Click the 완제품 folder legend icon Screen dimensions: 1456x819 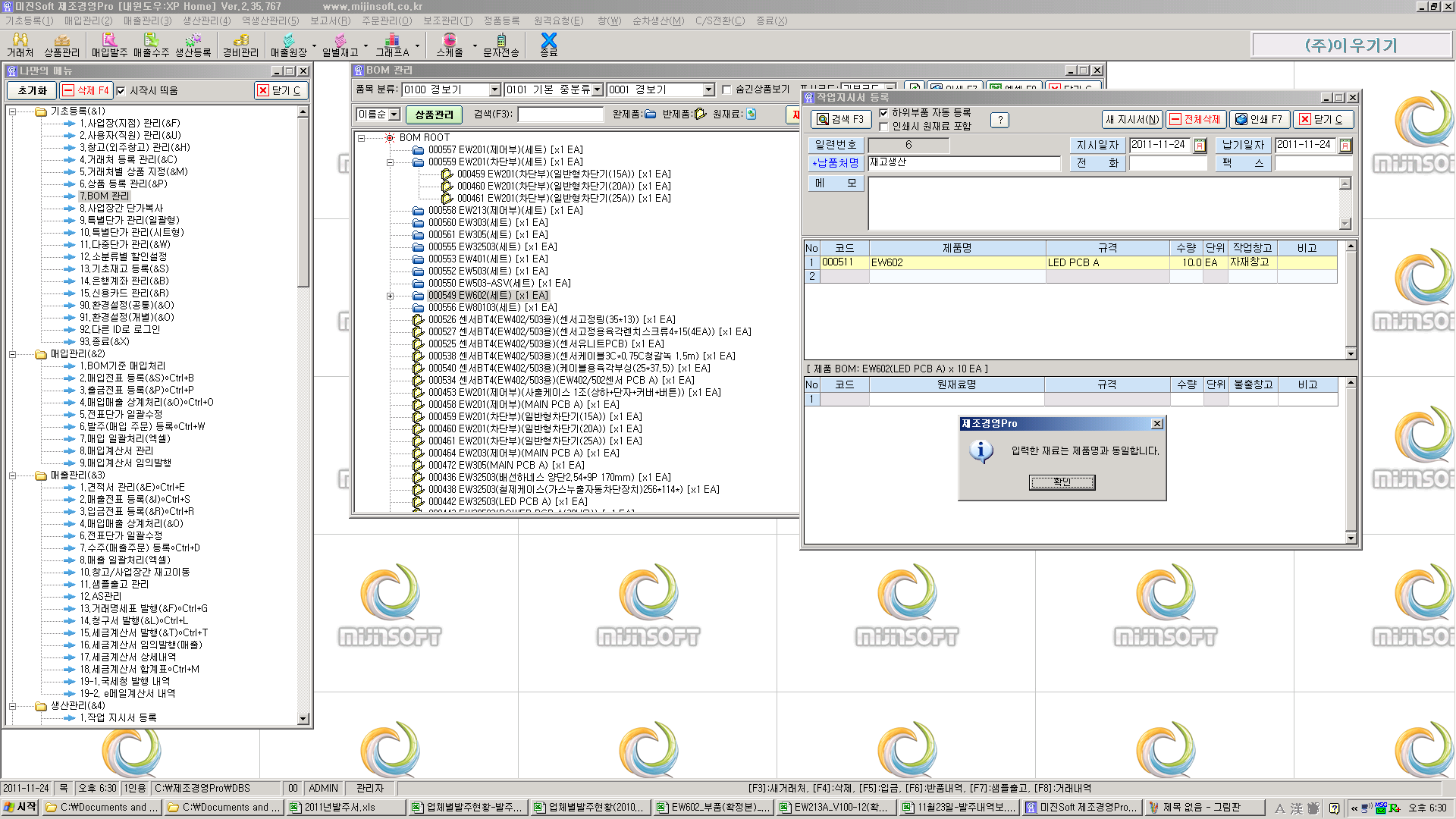point(650,114)
